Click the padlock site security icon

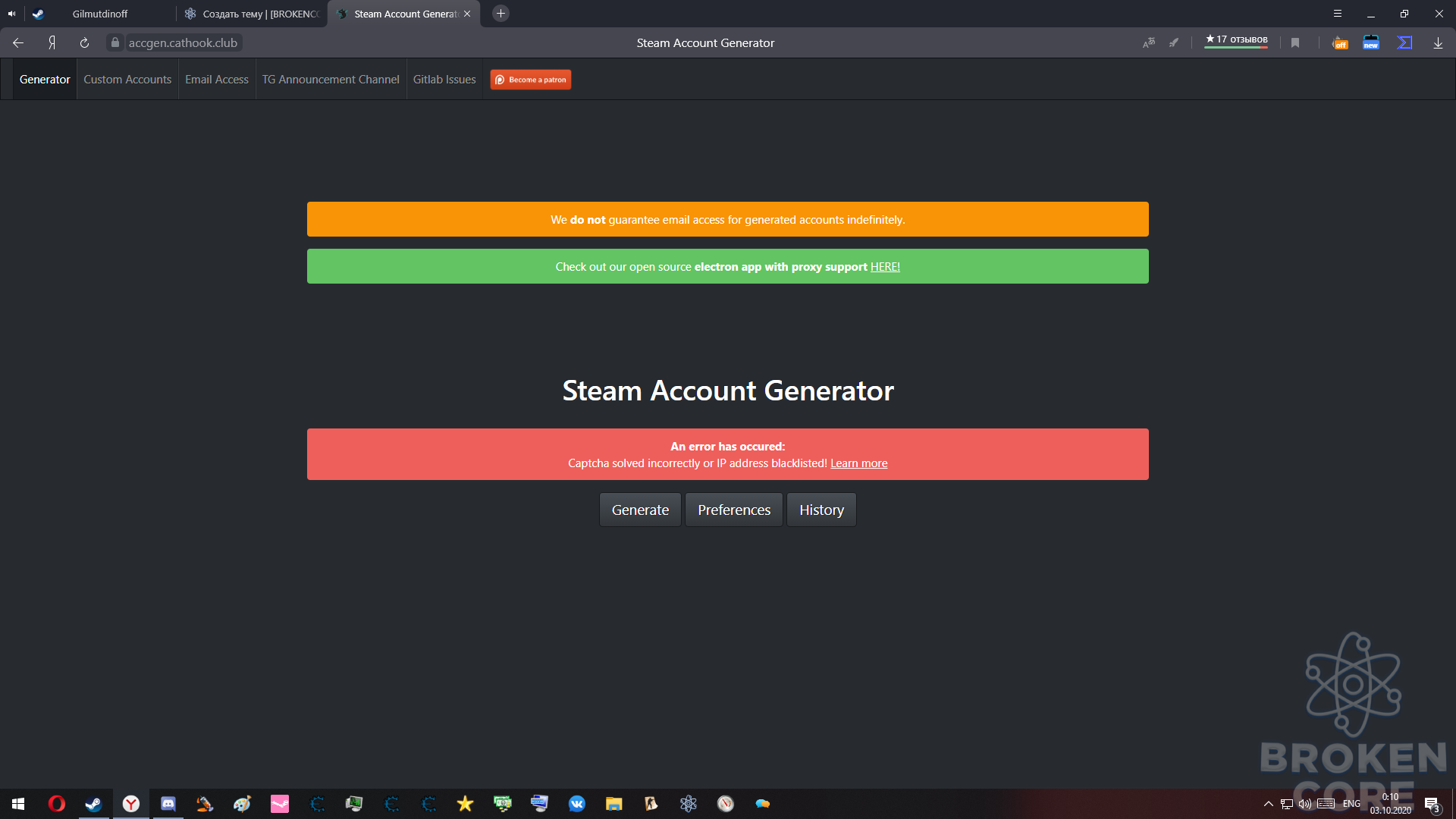(115, 43)
